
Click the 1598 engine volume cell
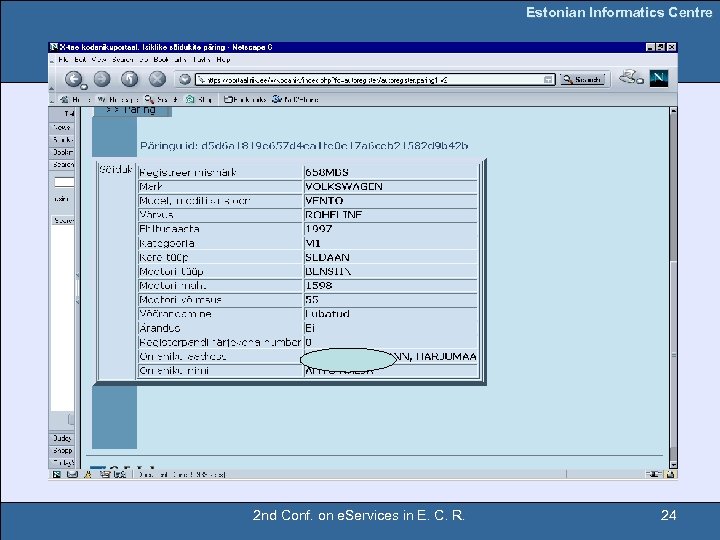(x=390, y=286)
